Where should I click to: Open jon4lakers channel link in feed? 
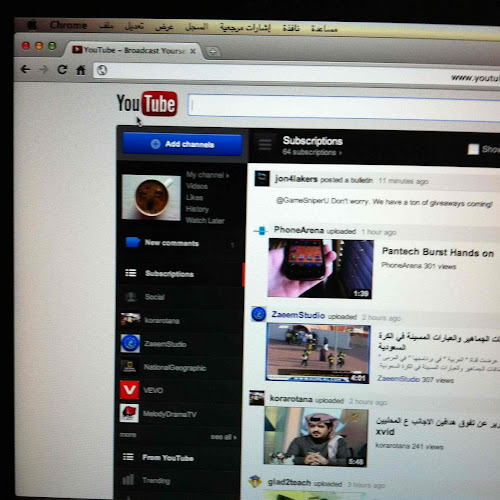(296, 179)
